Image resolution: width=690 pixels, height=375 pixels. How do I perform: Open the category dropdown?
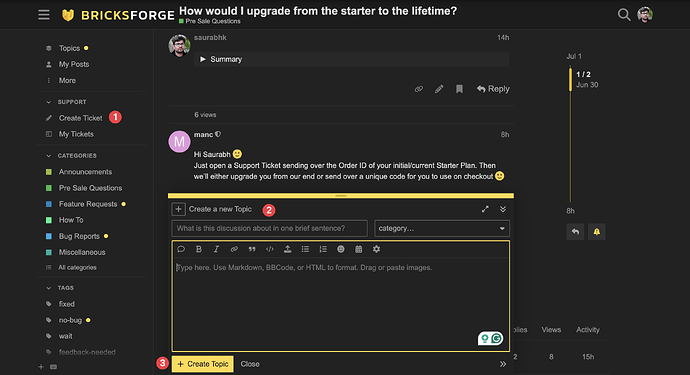tap(442, 228)
